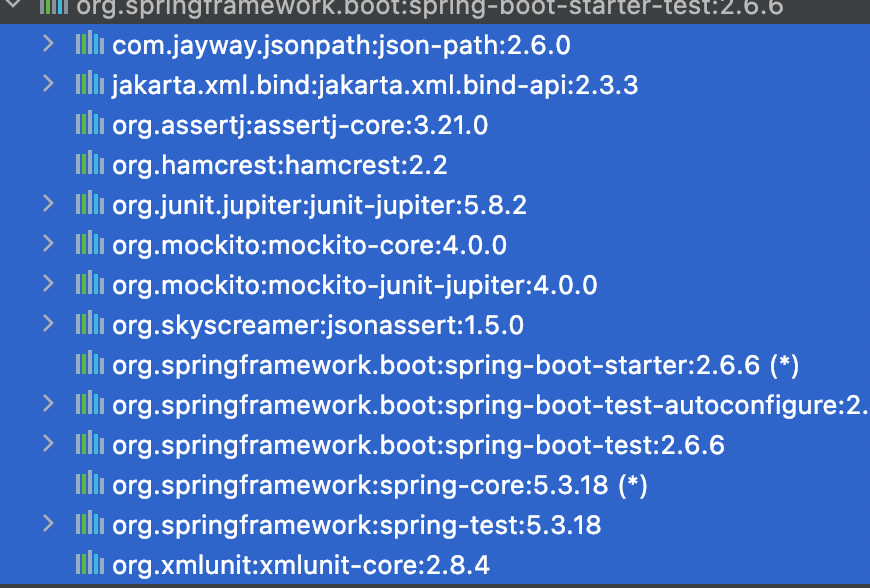Select org.springframework:spring-test:5.3.18 row
The height and width of the screenshot is (588, 870).
(435, 525)
